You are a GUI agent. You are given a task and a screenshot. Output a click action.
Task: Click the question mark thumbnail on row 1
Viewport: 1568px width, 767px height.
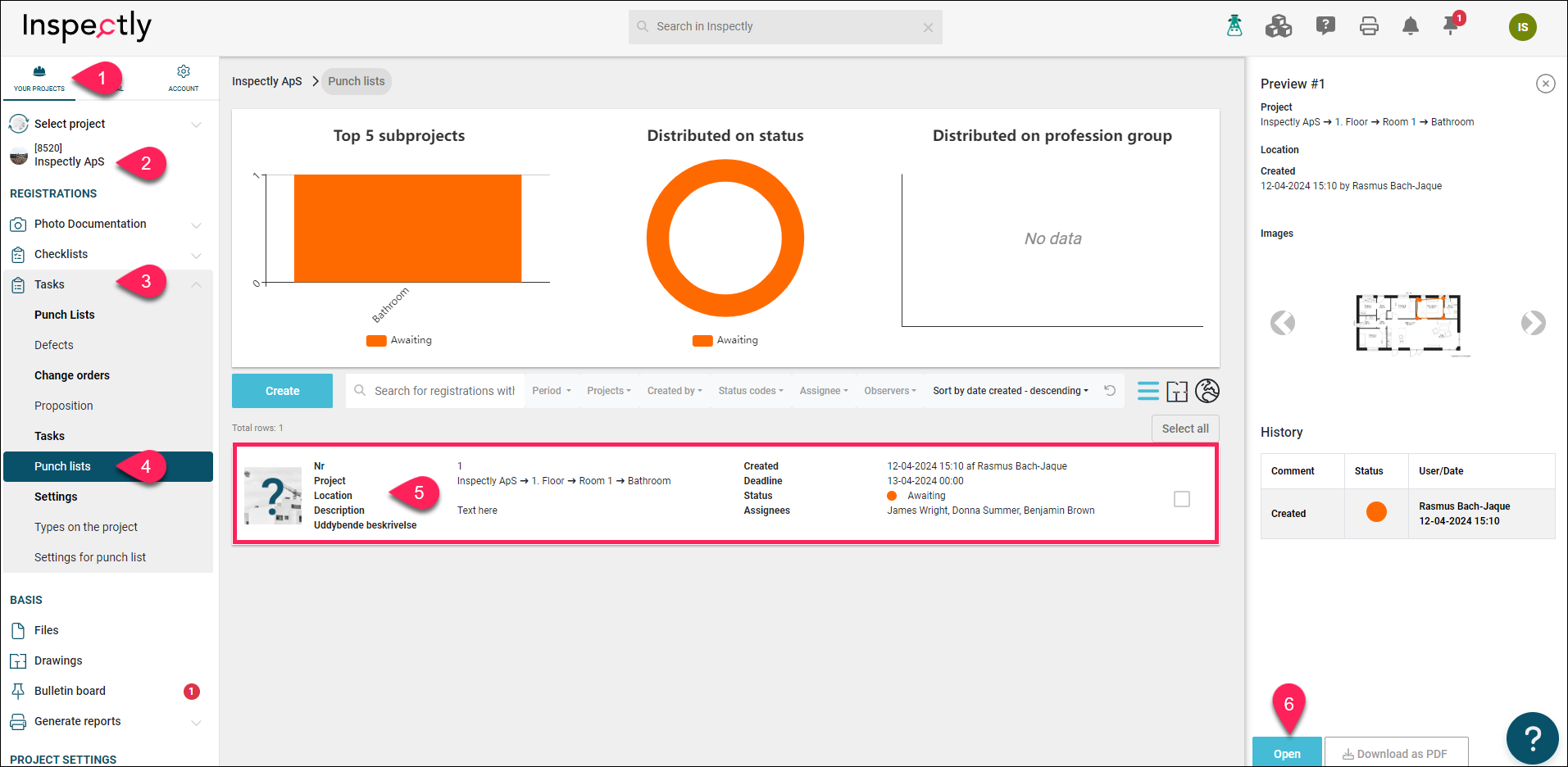coord(273,496)
